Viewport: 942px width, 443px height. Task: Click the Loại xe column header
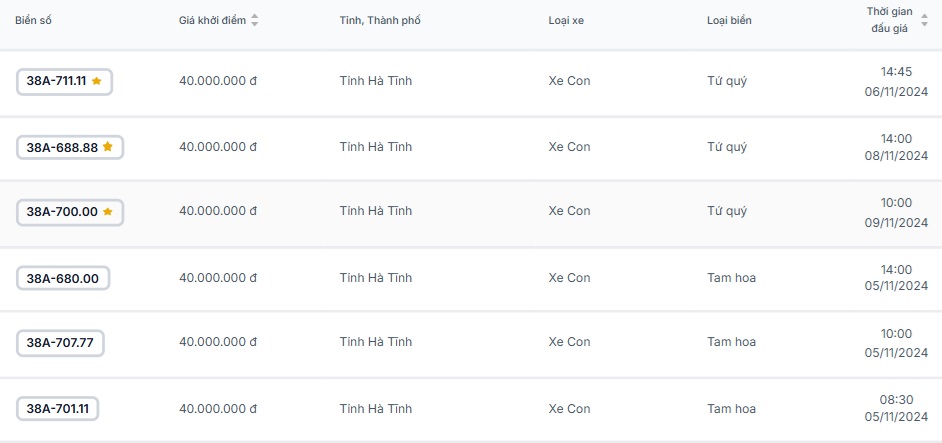pyautogui.click(x=566, y=20)
